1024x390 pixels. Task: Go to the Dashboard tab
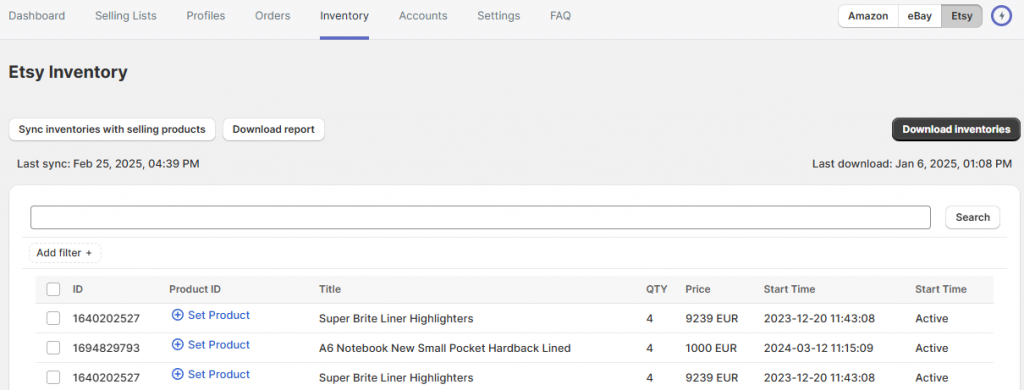click(x=37, y=16)
